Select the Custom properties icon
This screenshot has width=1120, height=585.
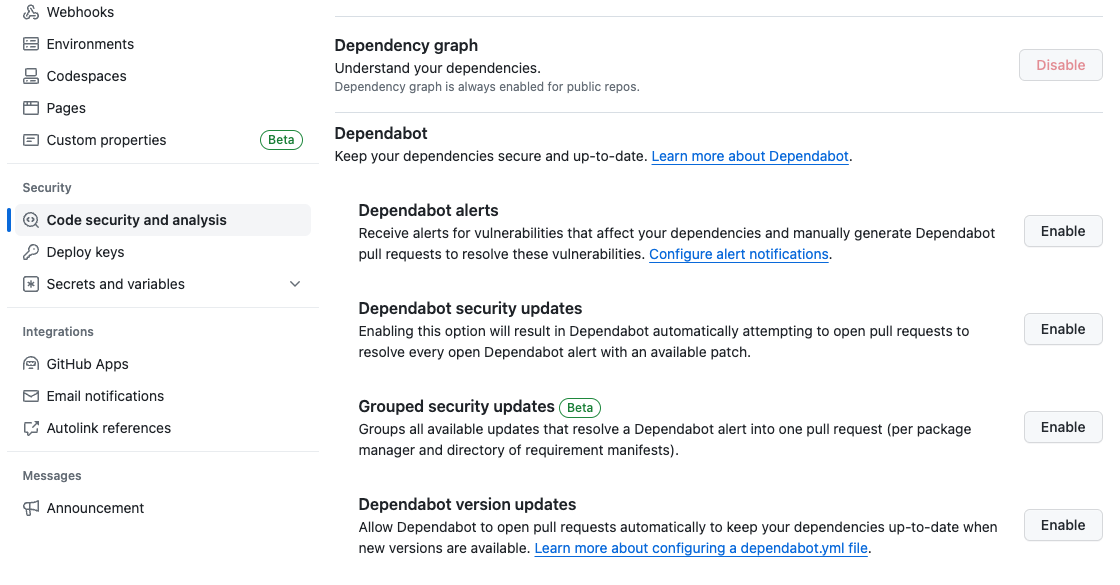click(x=28, y=139)
